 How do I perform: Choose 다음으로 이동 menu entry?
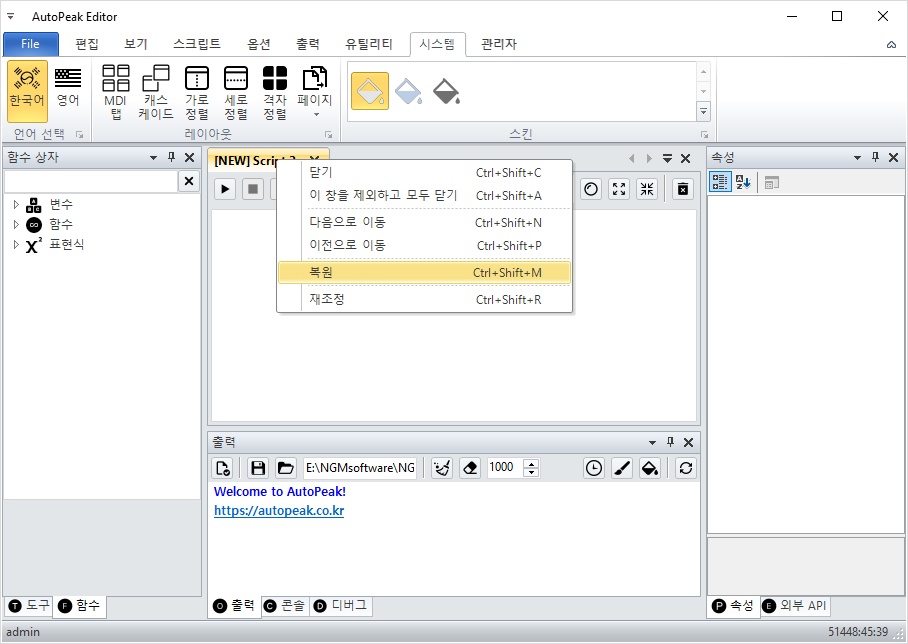tap(424, 222)
